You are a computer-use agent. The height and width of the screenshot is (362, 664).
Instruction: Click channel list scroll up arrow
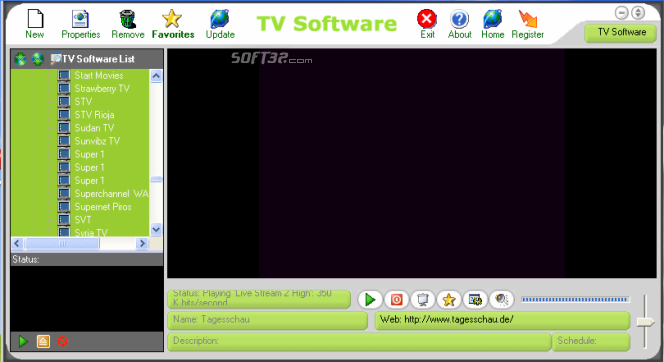(156, 76)
